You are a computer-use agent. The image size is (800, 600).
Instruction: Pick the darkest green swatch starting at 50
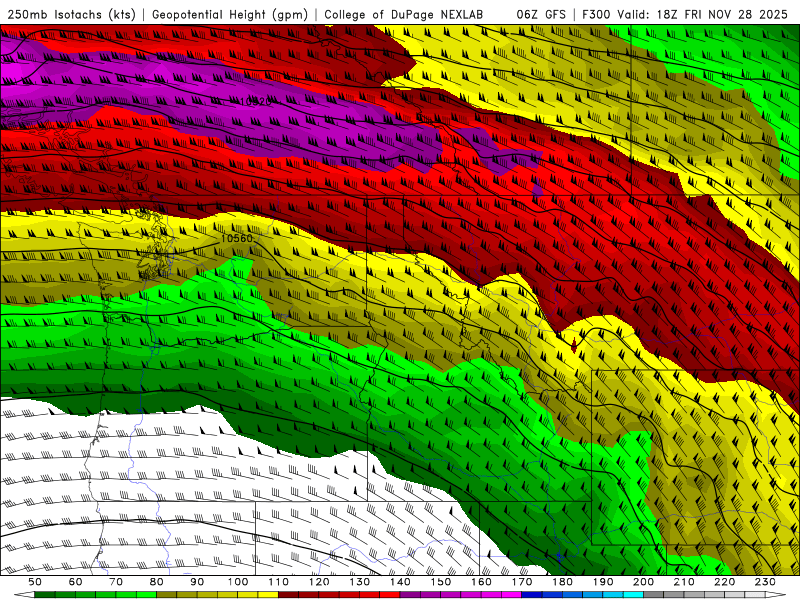coord(45,594)
